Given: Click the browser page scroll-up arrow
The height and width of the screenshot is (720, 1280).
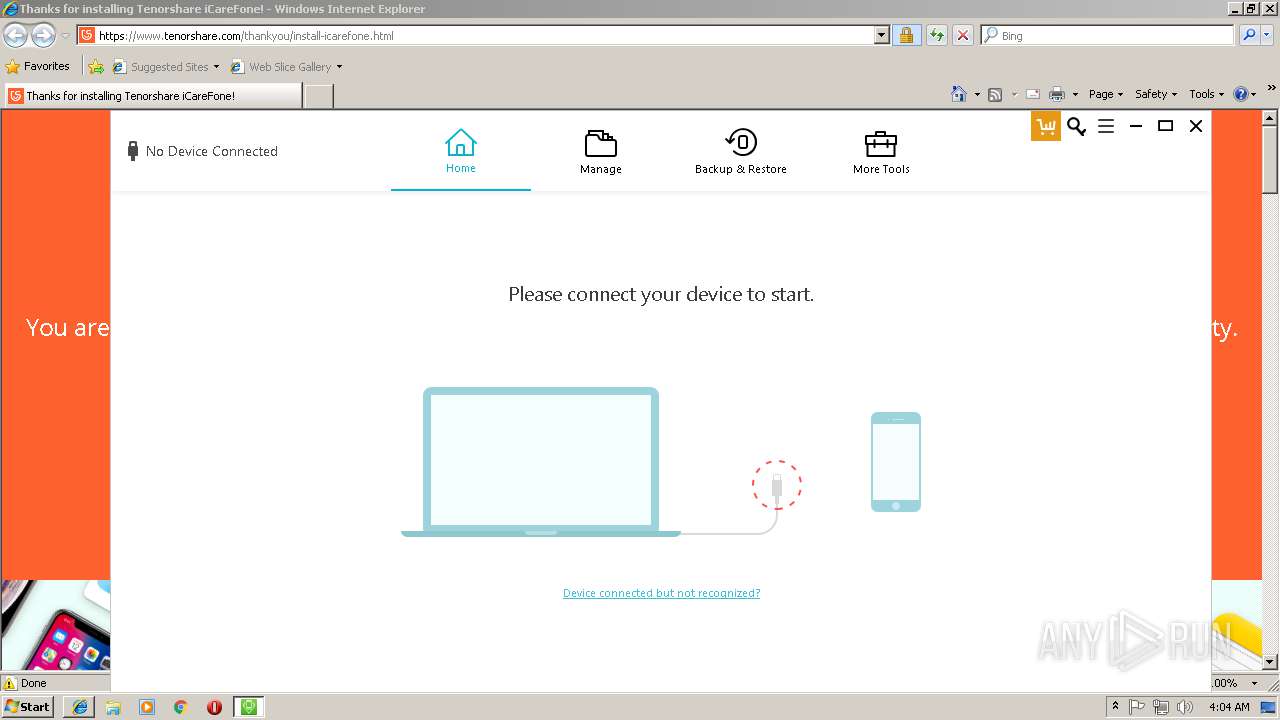Looking at the screenshot, I should click(x=1270, y=117).
